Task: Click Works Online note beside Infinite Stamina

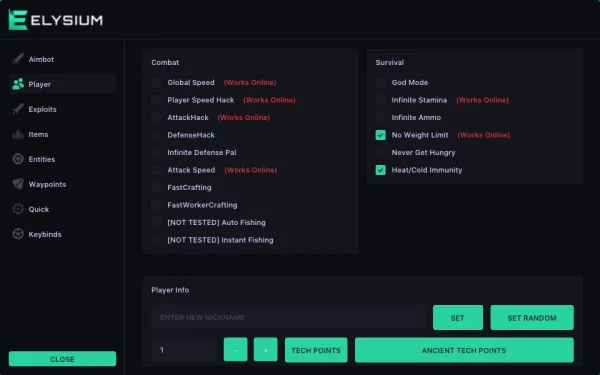Action: (x=483, y=100)
